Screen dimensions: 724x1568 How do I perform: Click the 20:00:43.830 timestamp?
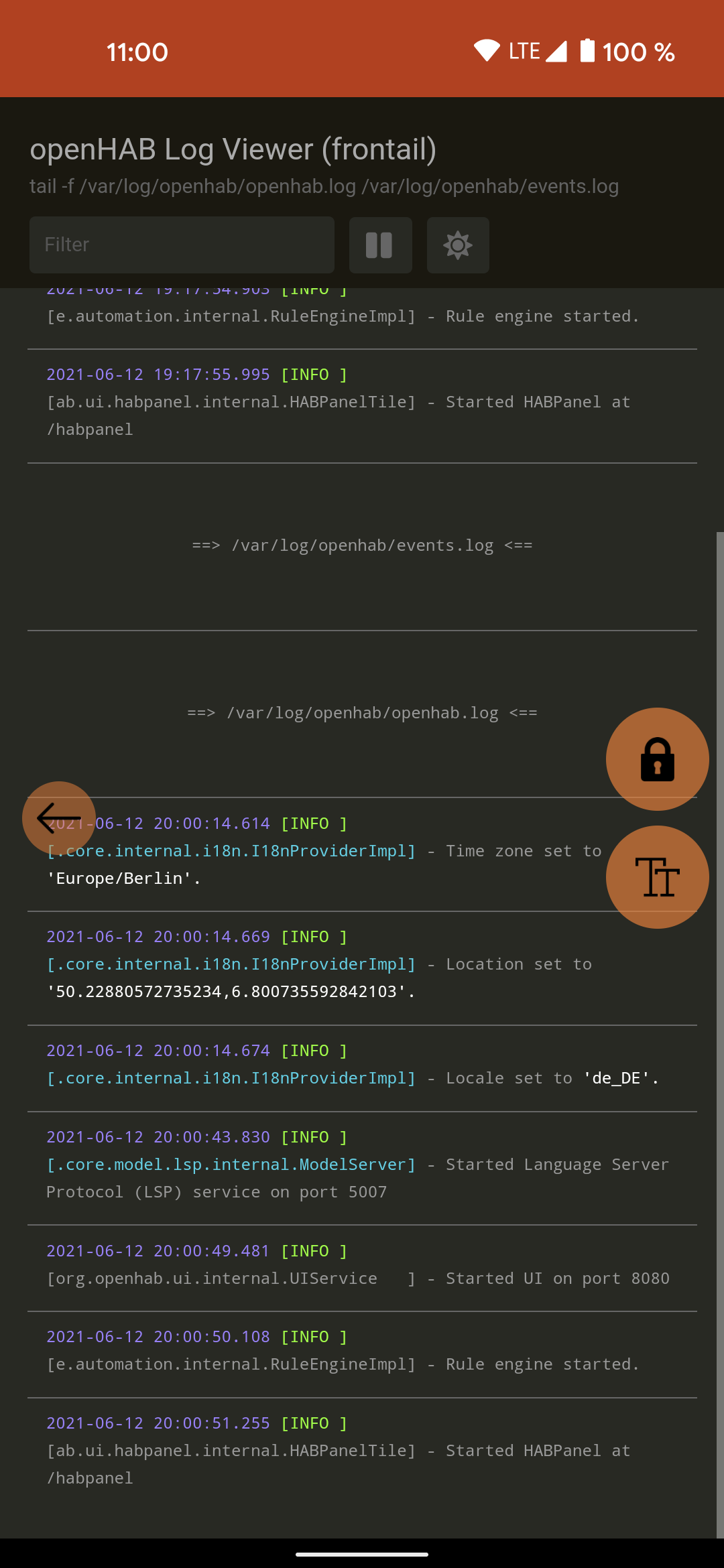click(212, 1137)
